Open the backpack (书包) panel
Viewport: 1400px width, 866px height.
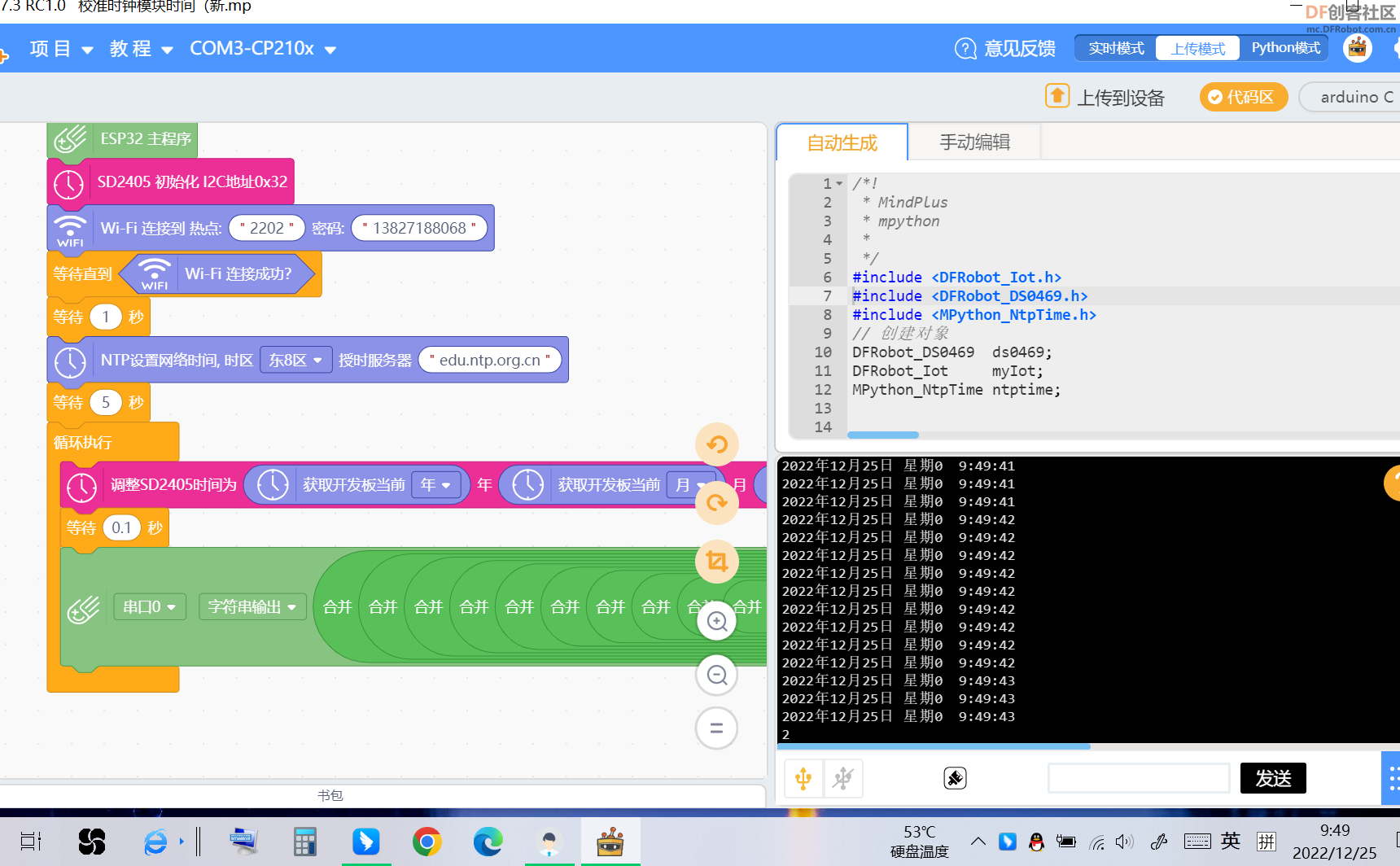[330, 795]
